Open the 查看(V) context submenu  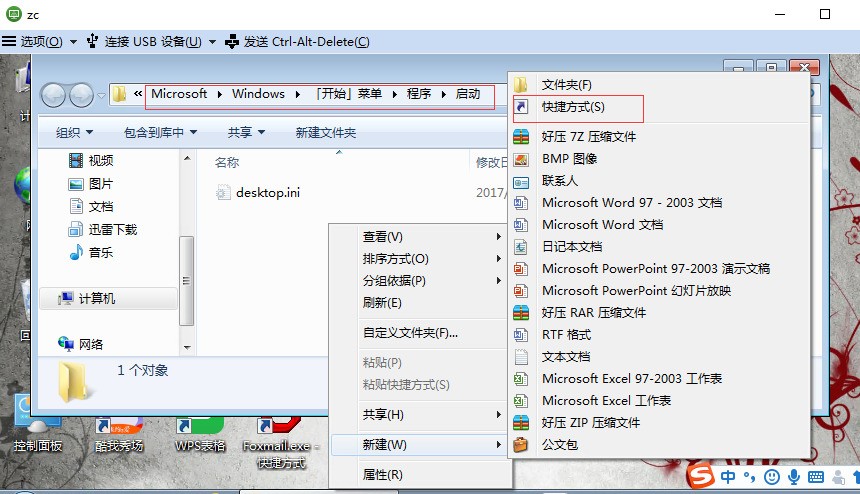(432, 236)
